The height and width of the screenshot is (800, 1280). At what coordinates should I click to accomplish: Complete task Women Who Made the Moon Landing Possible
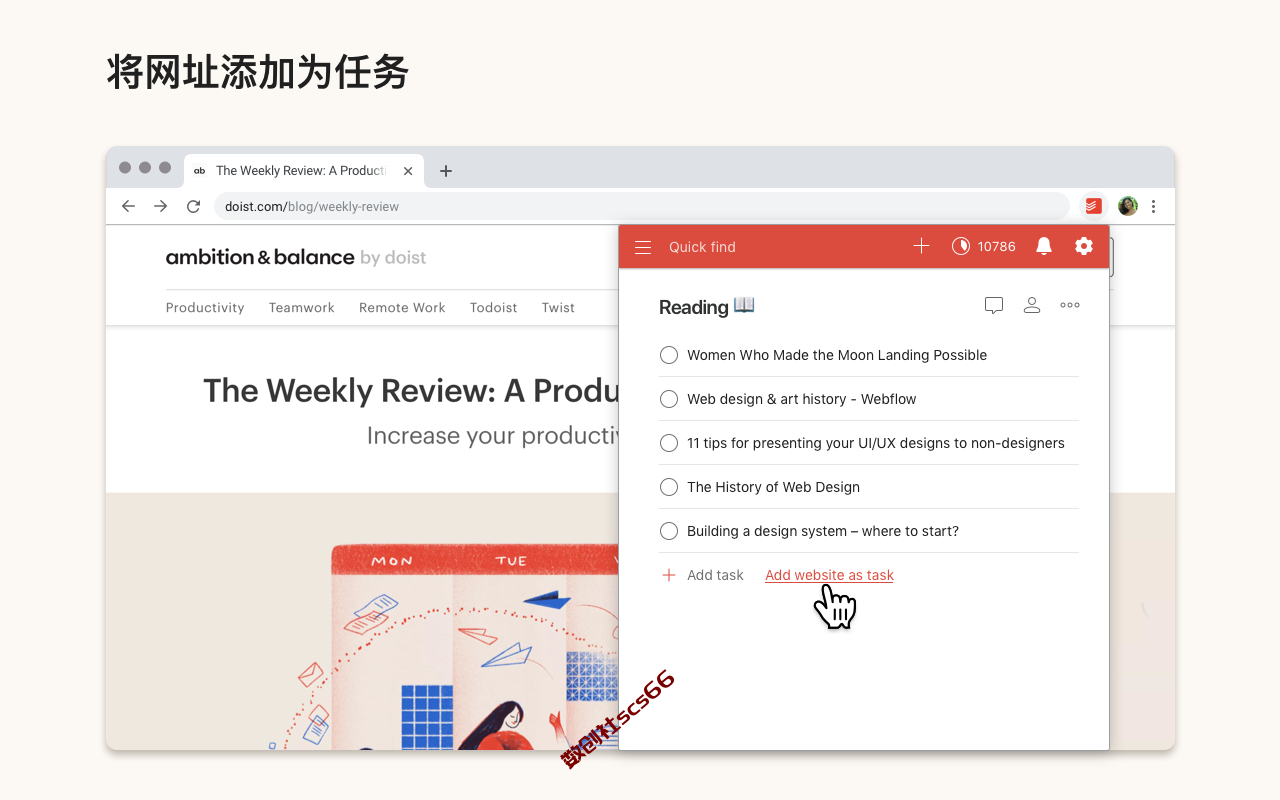tap(669, 355)
